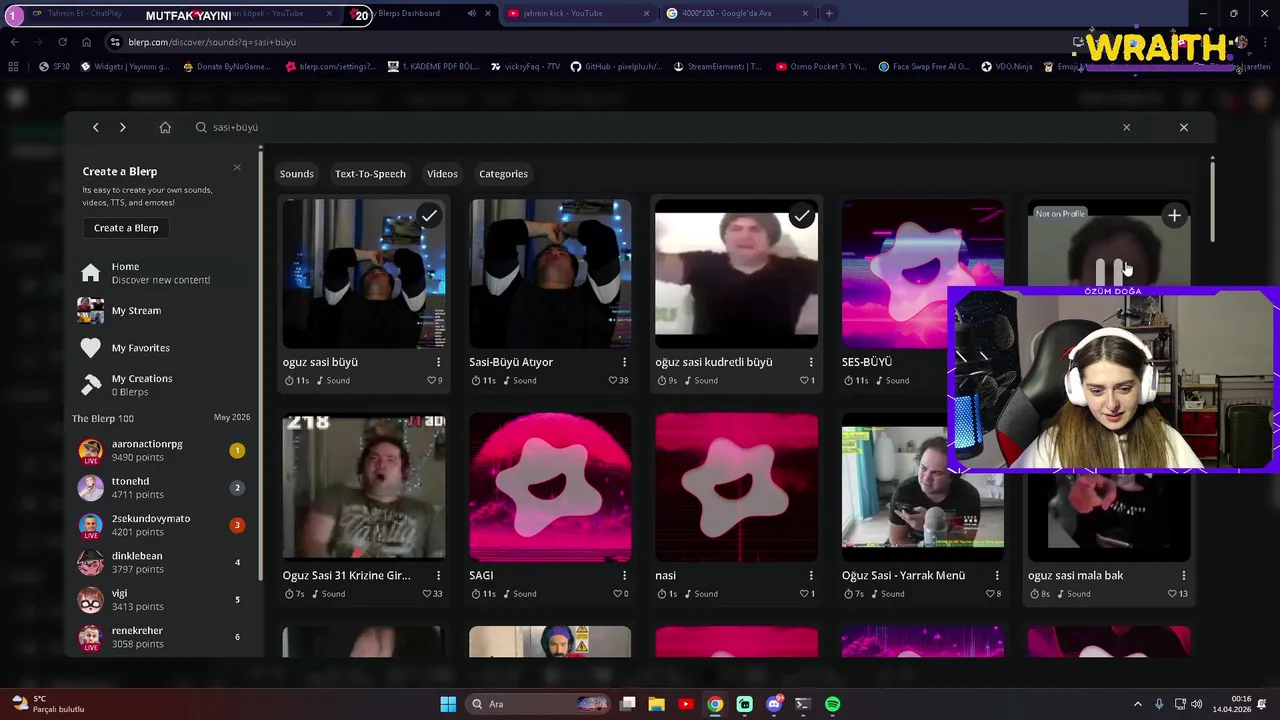Screen dimensions: 1280x720
Task: Close the Blerp discover overlay
Action: pos(1184,127)
